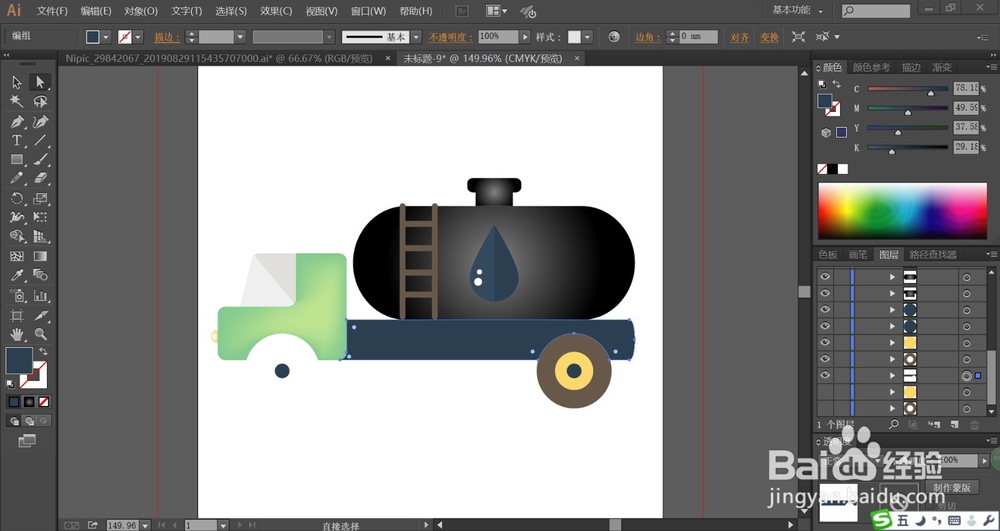Viewport: 1000px width, 531px height.
Task: Click locate object magnifier in Layers panel
Action: (893, 425)
